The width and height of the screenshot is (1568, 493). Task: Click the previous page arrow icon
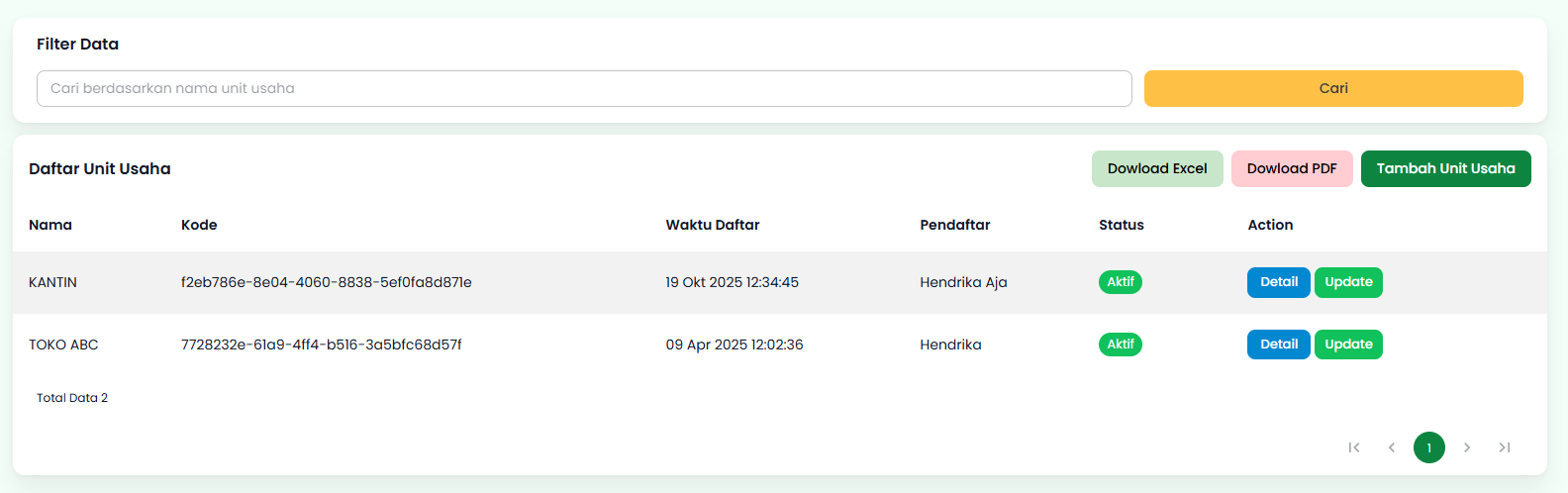[x=1392, y=447]
